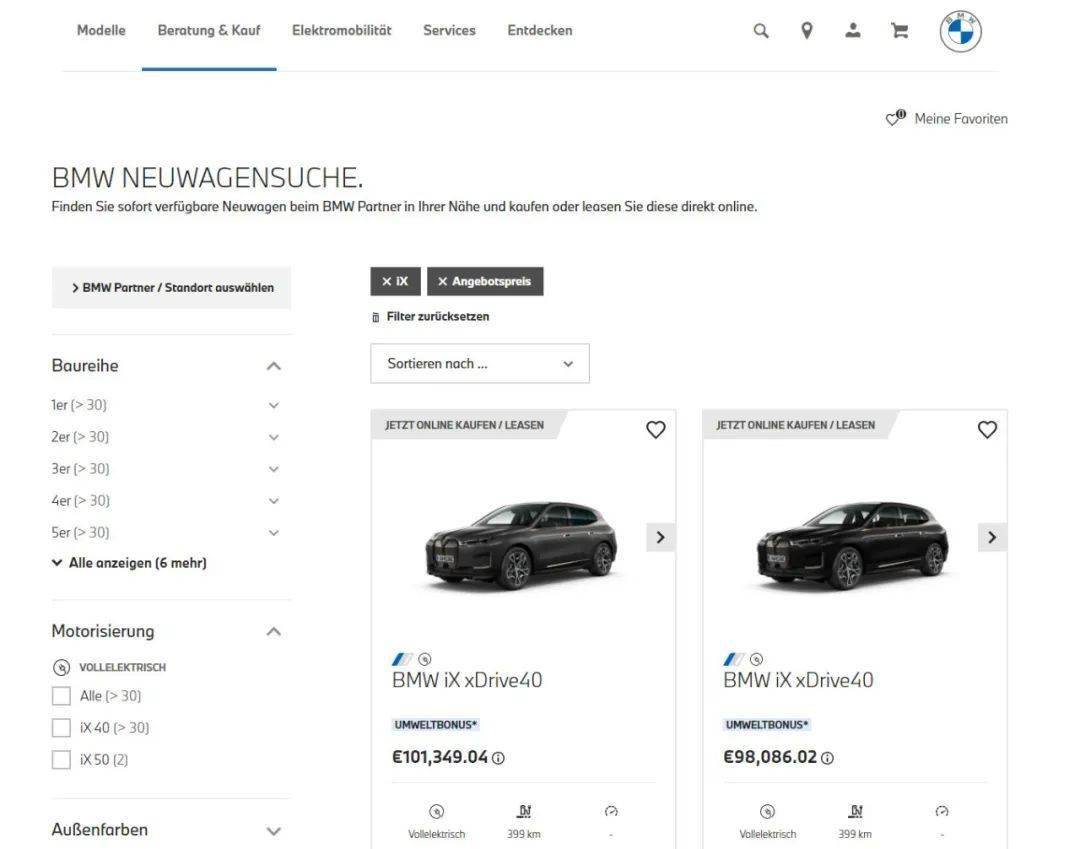This screenshot has height=849, width=1080.
Task: Click the Vollelektrisch icon under Motorisierung
Action: (x=61, y=667)
